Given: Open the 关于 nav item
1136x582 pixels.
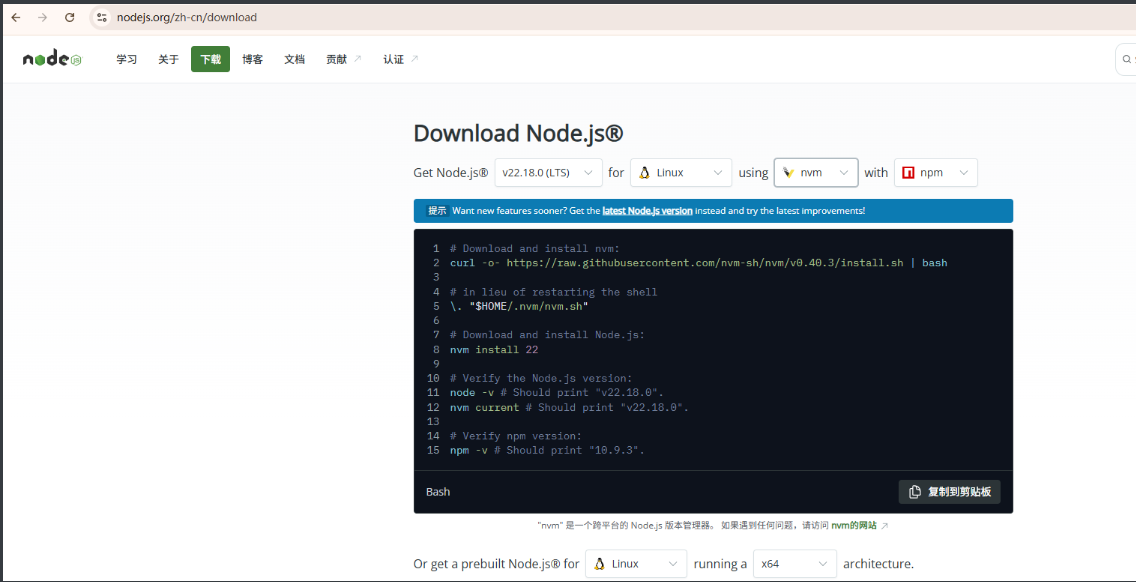Looking at the screenshot, I should [168, 59].
